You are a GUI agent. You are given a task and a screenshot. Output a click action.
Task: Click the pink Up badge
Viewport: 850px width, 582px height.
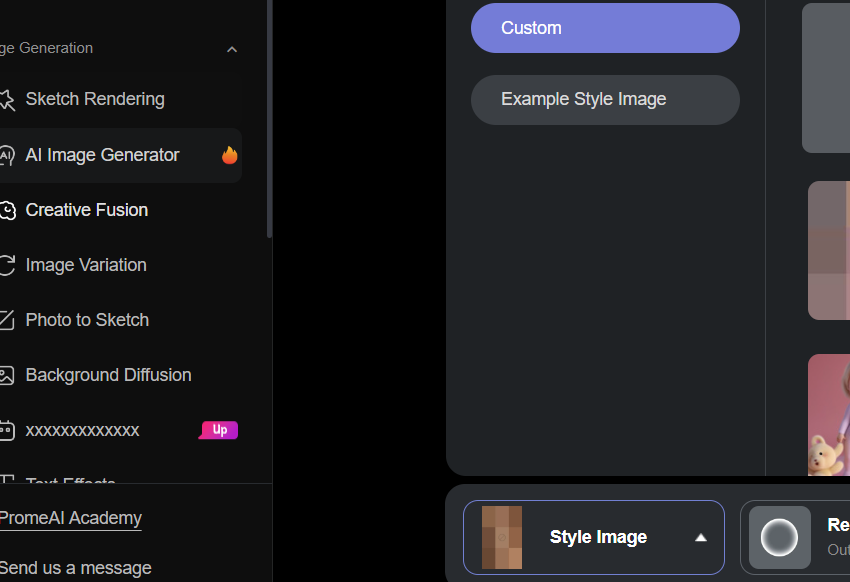(x=219, y=430)
